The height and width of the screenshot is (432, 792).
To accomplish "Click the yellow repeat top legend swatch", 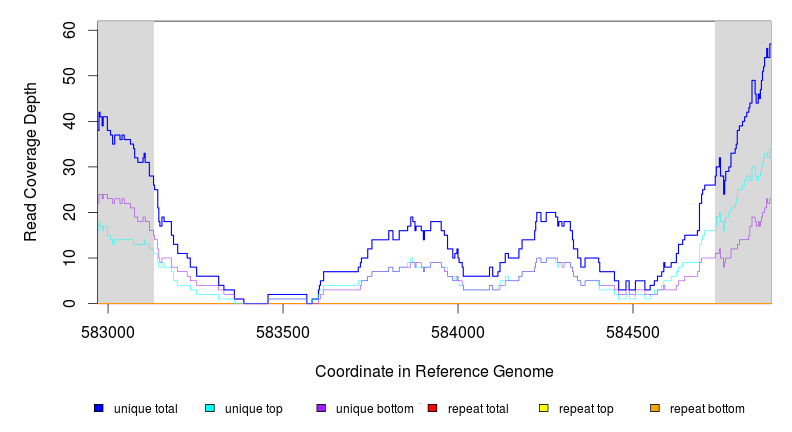I will pyautogui.click(x=544, y=409).
